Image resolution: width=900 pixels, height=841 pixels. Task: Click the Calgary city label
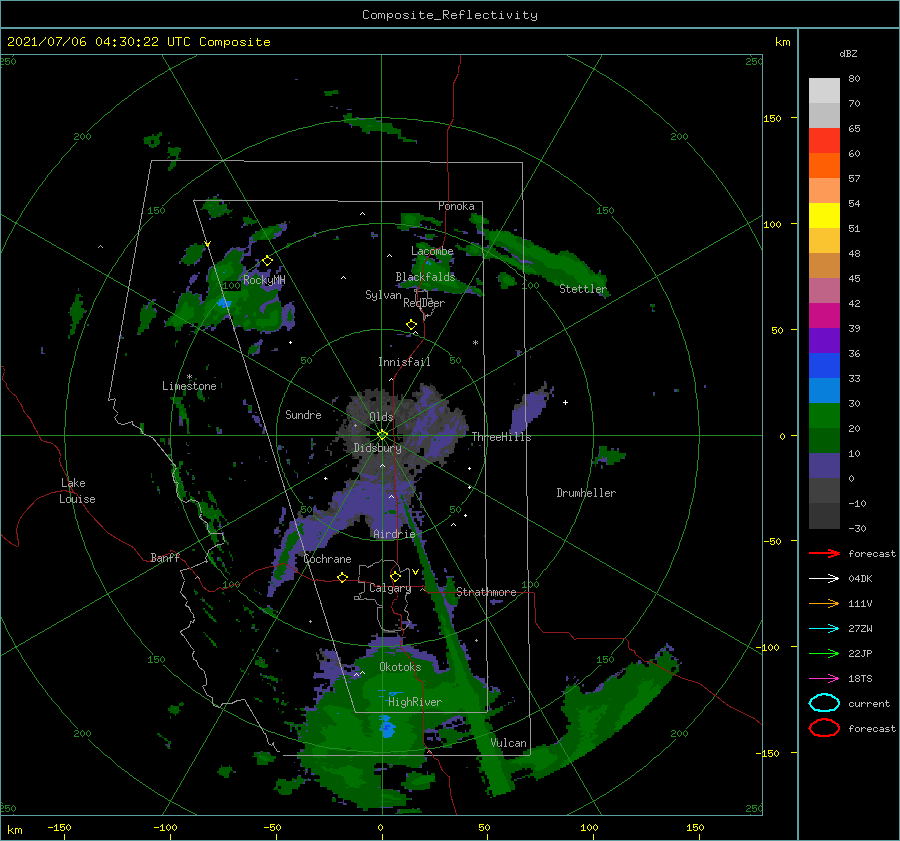(390, 588)
